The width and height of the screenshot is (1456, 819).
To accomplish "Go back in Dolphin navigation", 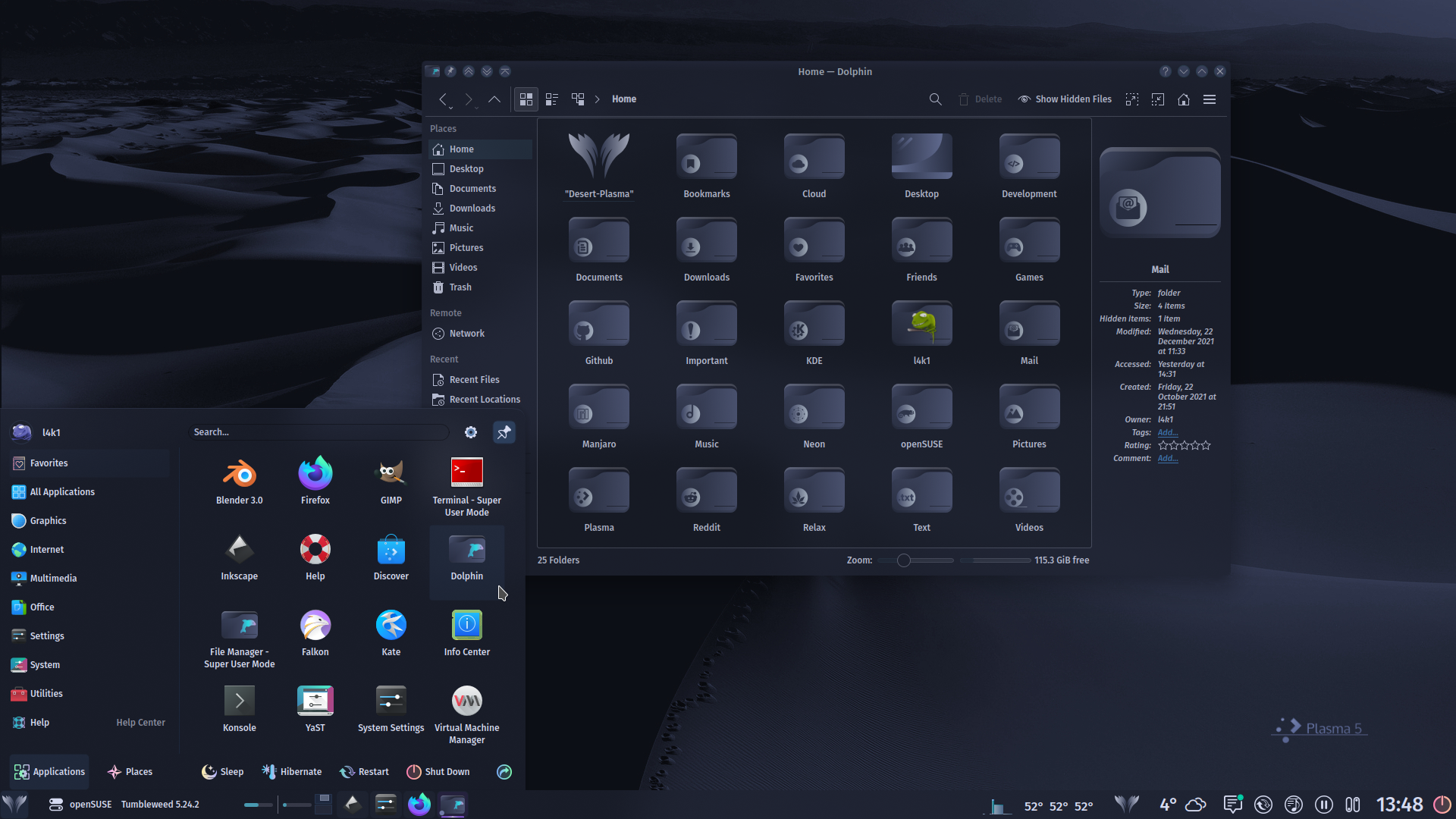I will [443, 99].
